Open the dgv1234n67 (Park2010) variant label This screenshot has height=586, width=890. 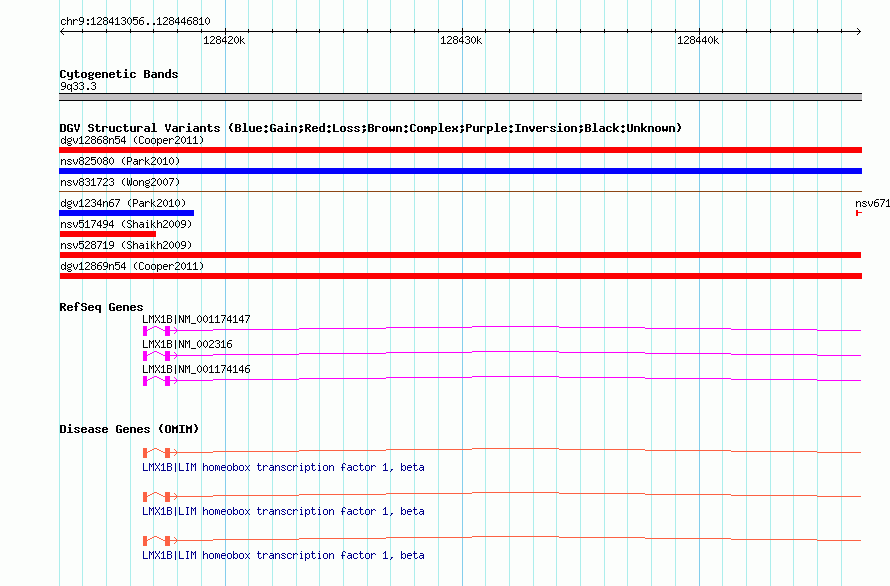coord(123,203)
